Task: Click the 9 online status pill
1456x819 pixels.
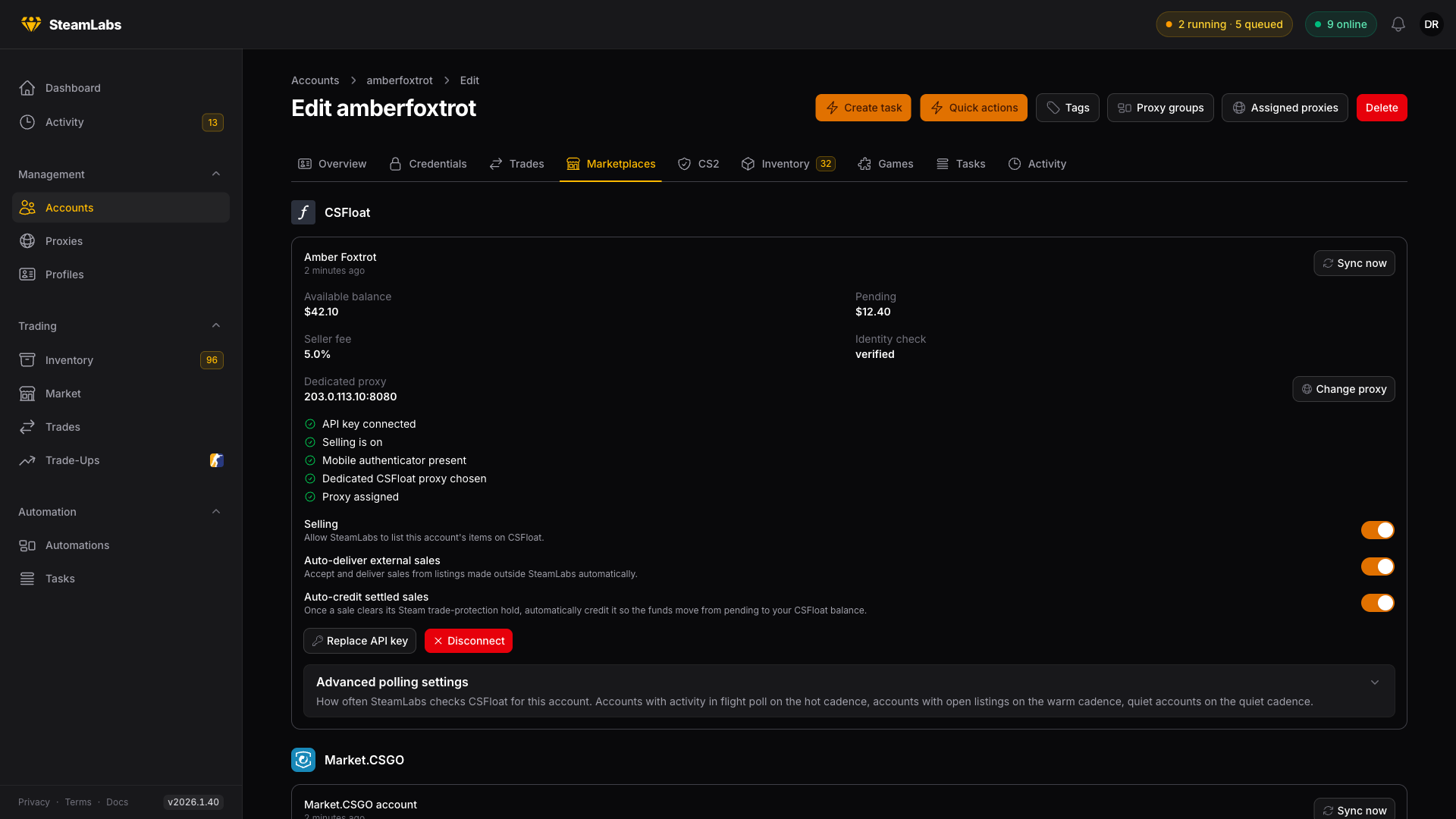Action: coord(1341,24)
